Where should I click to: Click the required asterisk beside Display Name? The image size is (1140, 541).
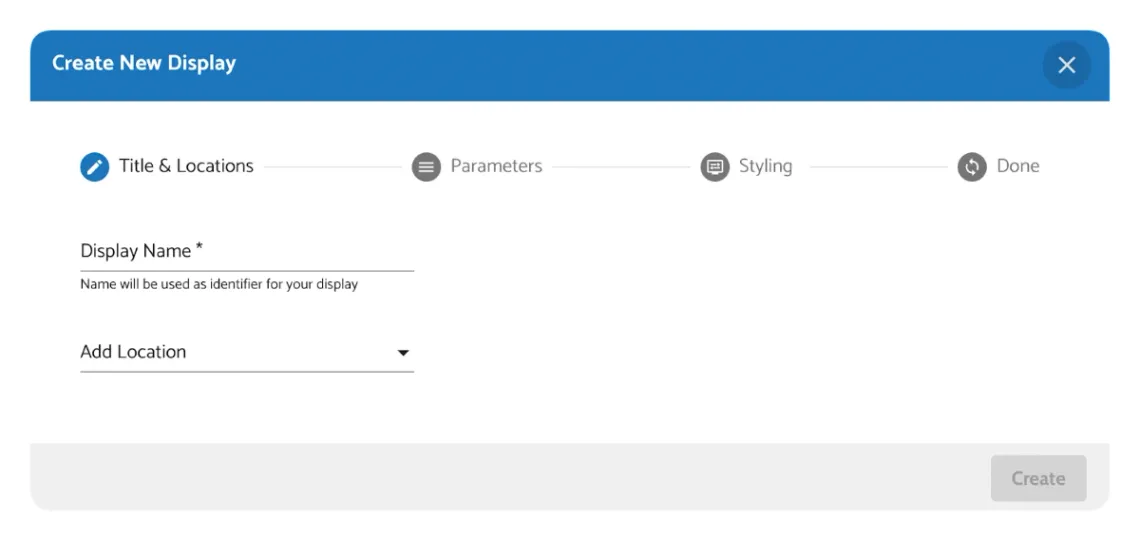[x=199, y=248]
